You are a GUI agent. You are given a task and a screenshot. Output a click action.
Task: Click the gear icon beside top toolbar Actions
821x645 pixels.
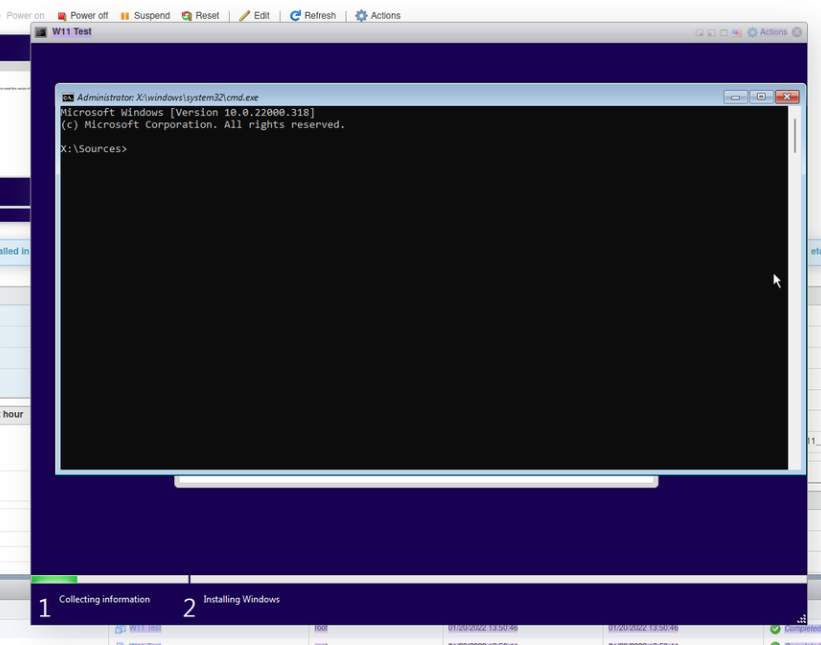[361, 16]
